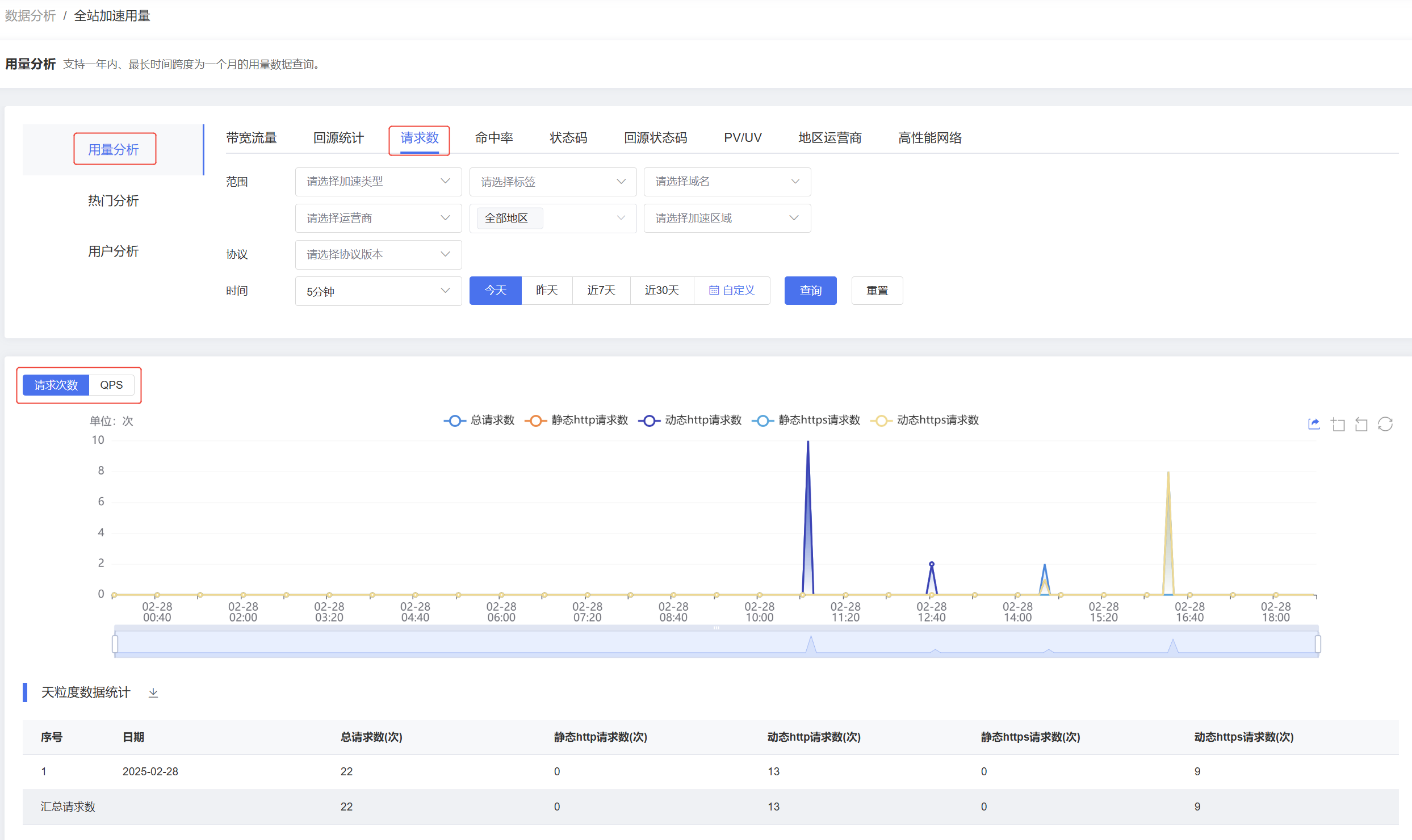Click the 重置 button
Image resolution: width=1412 pixels, height=840 pixels.
coord(877,291)
